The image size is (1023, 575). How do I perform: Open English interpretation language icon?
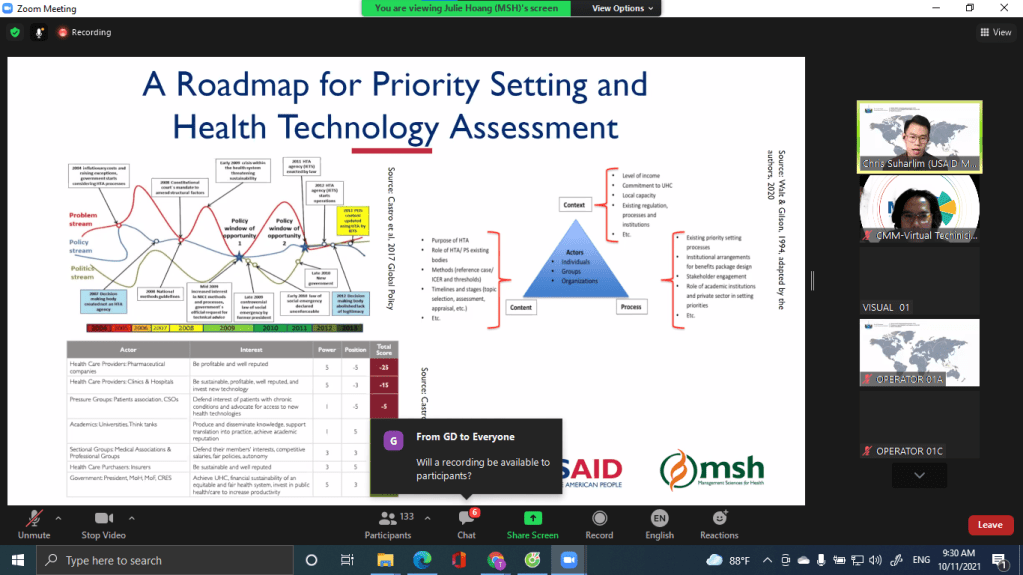[659, 524]
